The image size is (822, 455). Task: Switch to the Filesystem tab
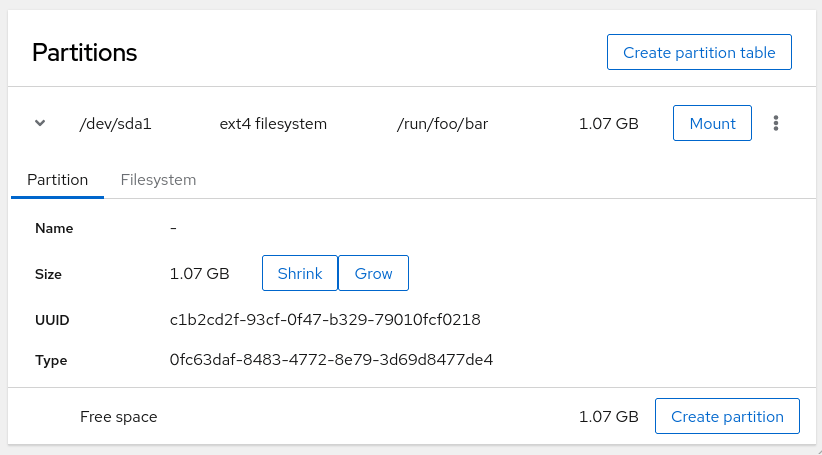point(158,180)
